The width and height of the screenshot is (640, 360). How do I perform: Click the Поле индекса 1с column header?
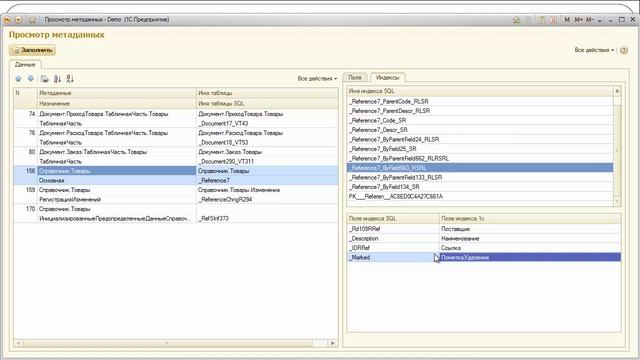tap(530, 219)
